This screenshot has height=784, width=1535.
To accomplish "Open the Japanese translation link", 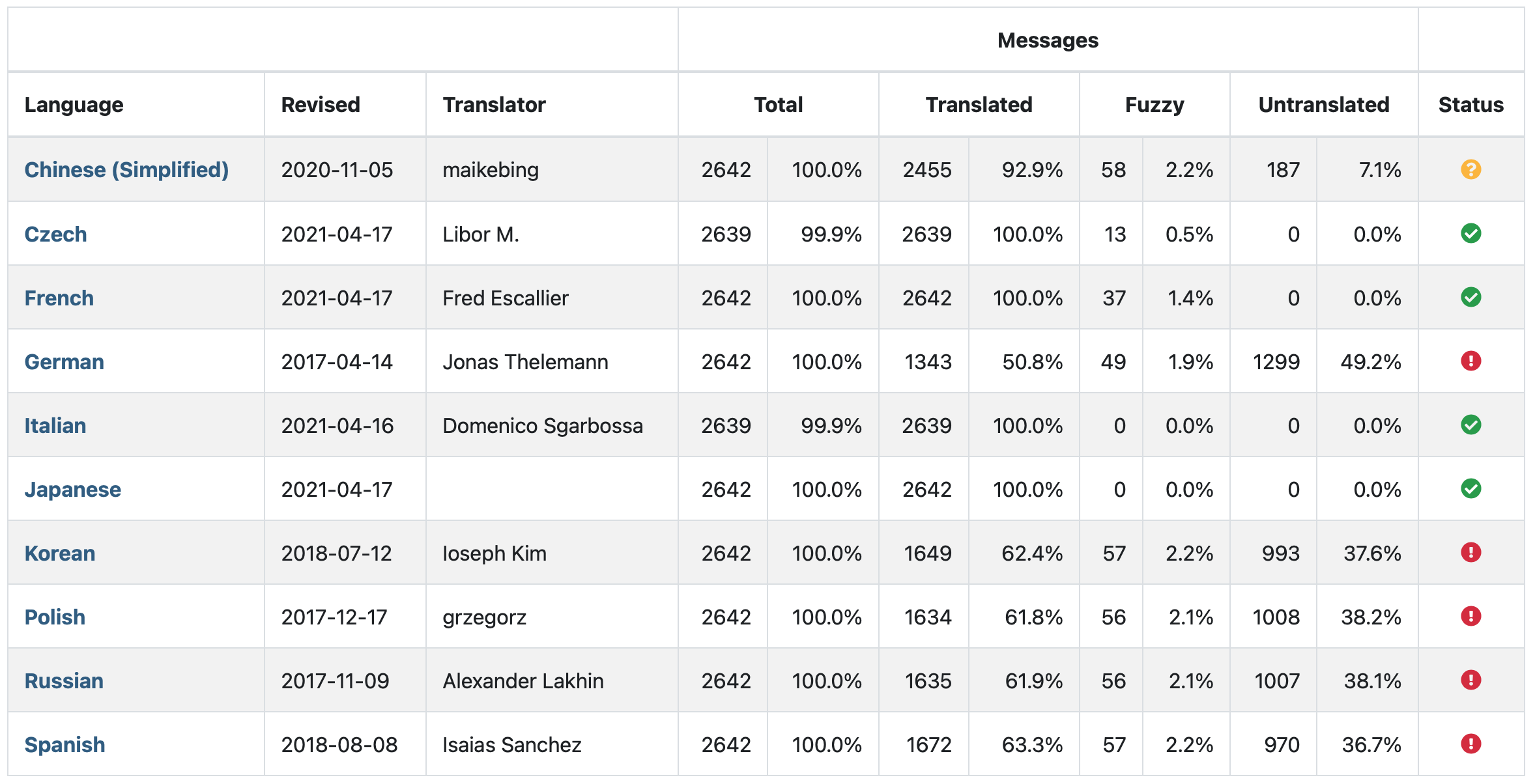I will point(72,489).
